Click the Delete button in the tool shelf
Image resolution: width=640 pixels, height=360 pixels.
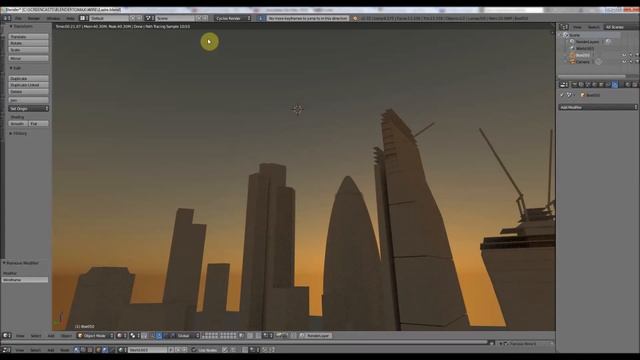(28, 92)
